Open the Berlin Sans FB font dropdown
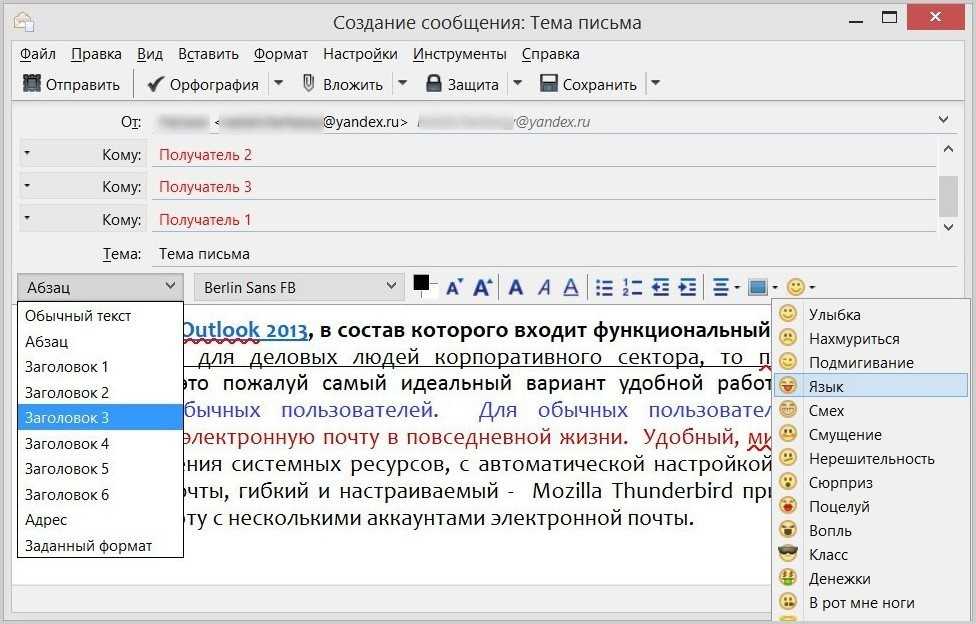976x624 pixels. coord(299,288)
